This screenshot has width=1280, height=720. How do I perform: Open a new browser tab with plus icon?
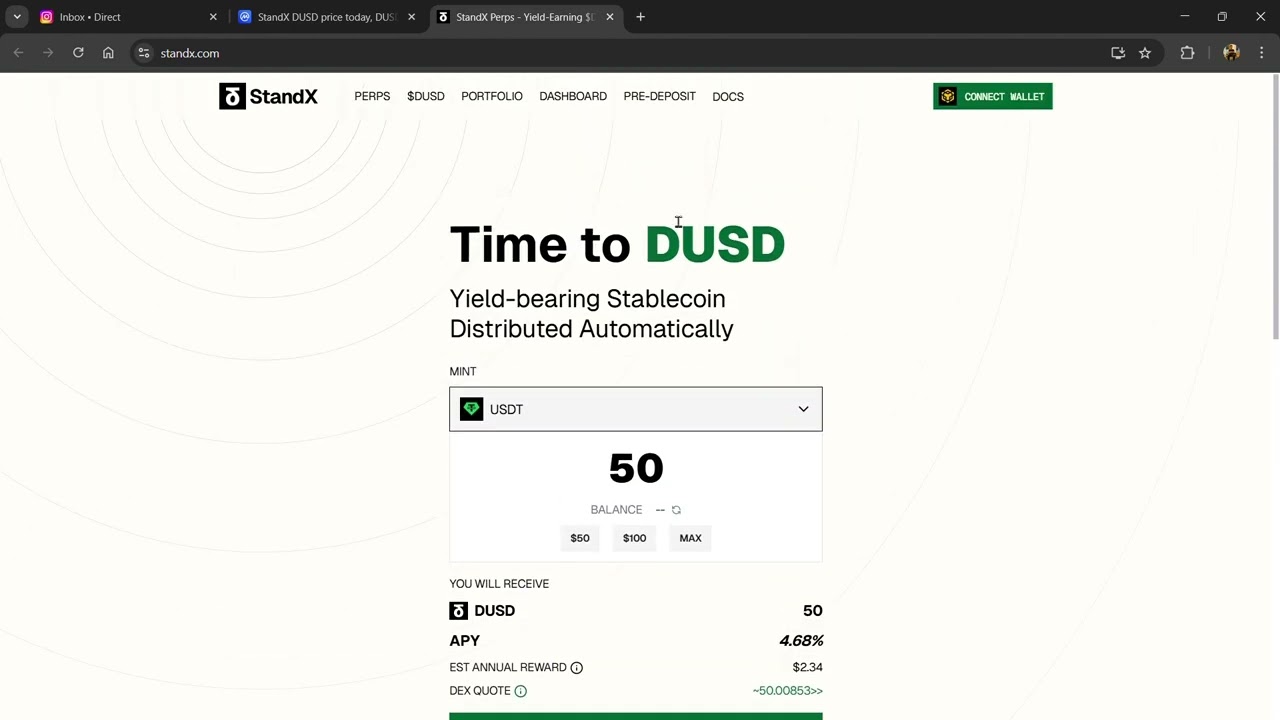tap(640, 17)
